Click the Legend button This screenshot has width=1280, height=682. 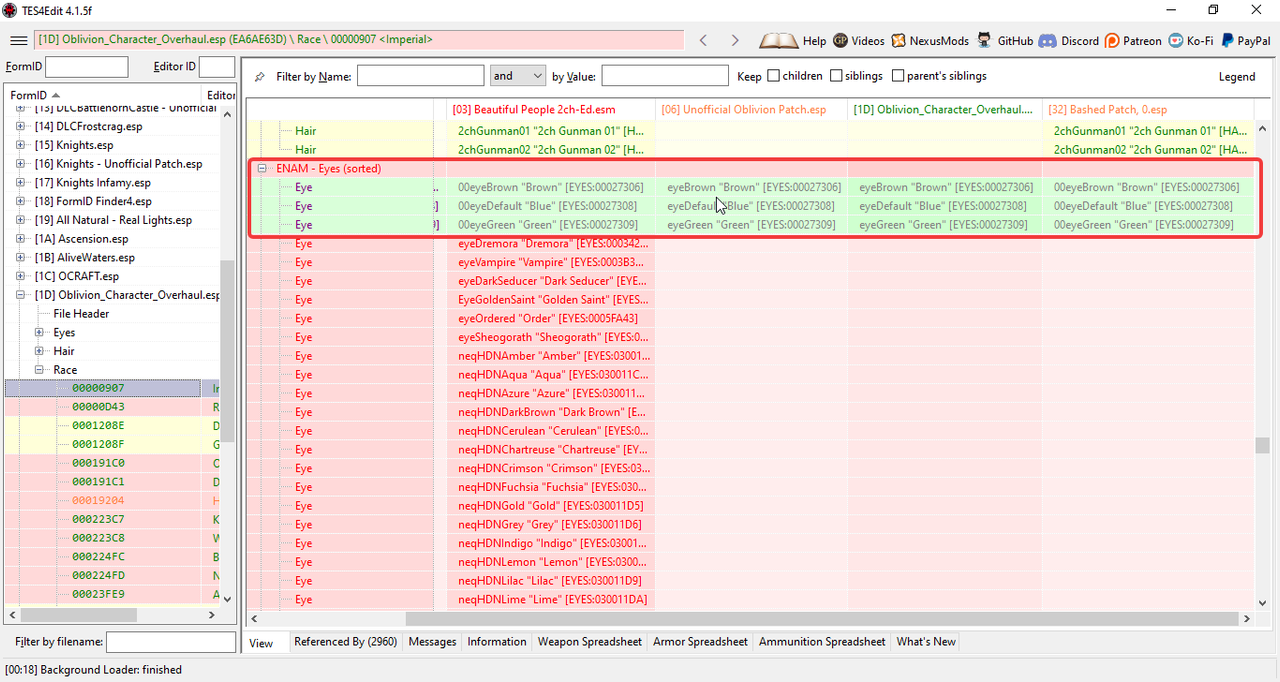[1236, 77]
